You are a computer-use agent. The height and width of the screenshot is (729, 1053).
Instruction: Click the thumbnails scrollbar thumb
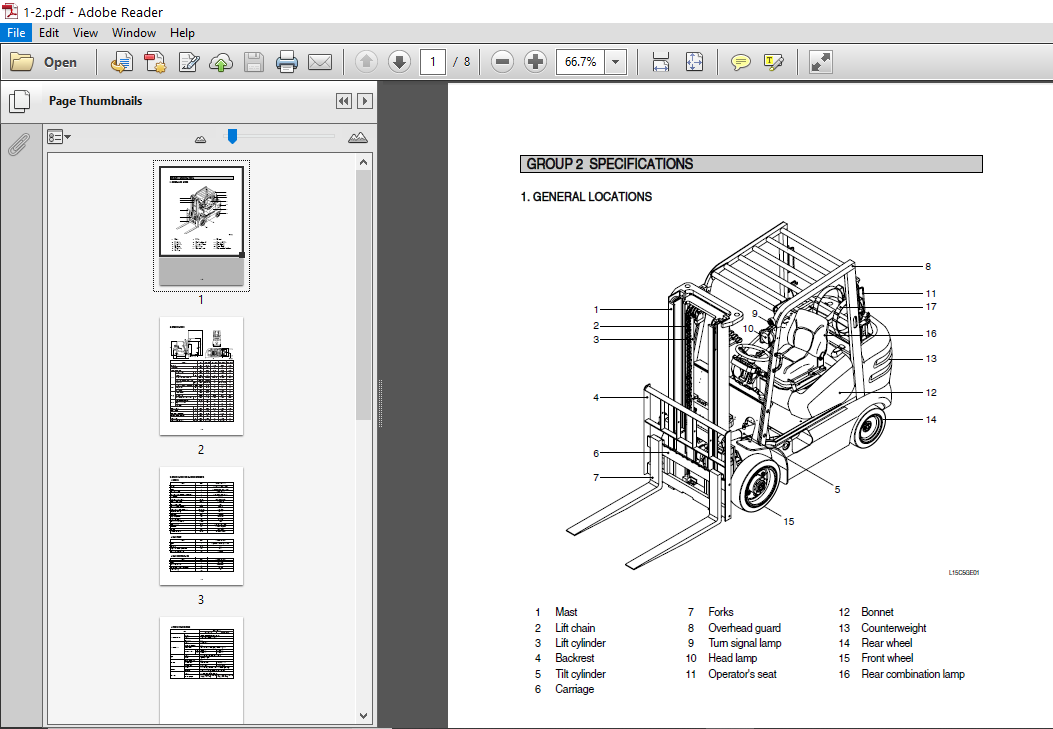[x=363, y=295]
